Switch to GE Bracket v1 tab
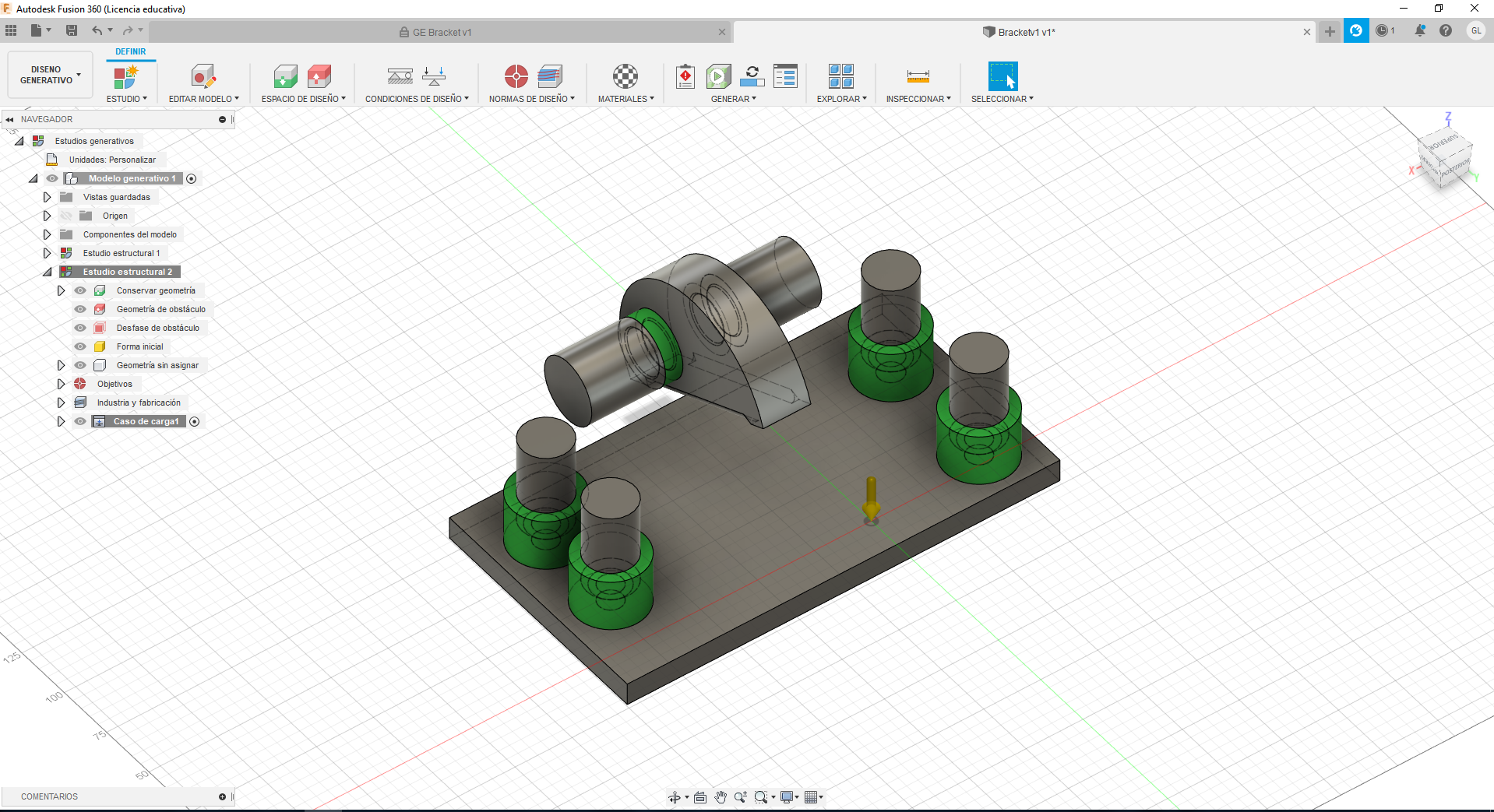The height and width of the screenshot is (812, 1494). (441, 32)
